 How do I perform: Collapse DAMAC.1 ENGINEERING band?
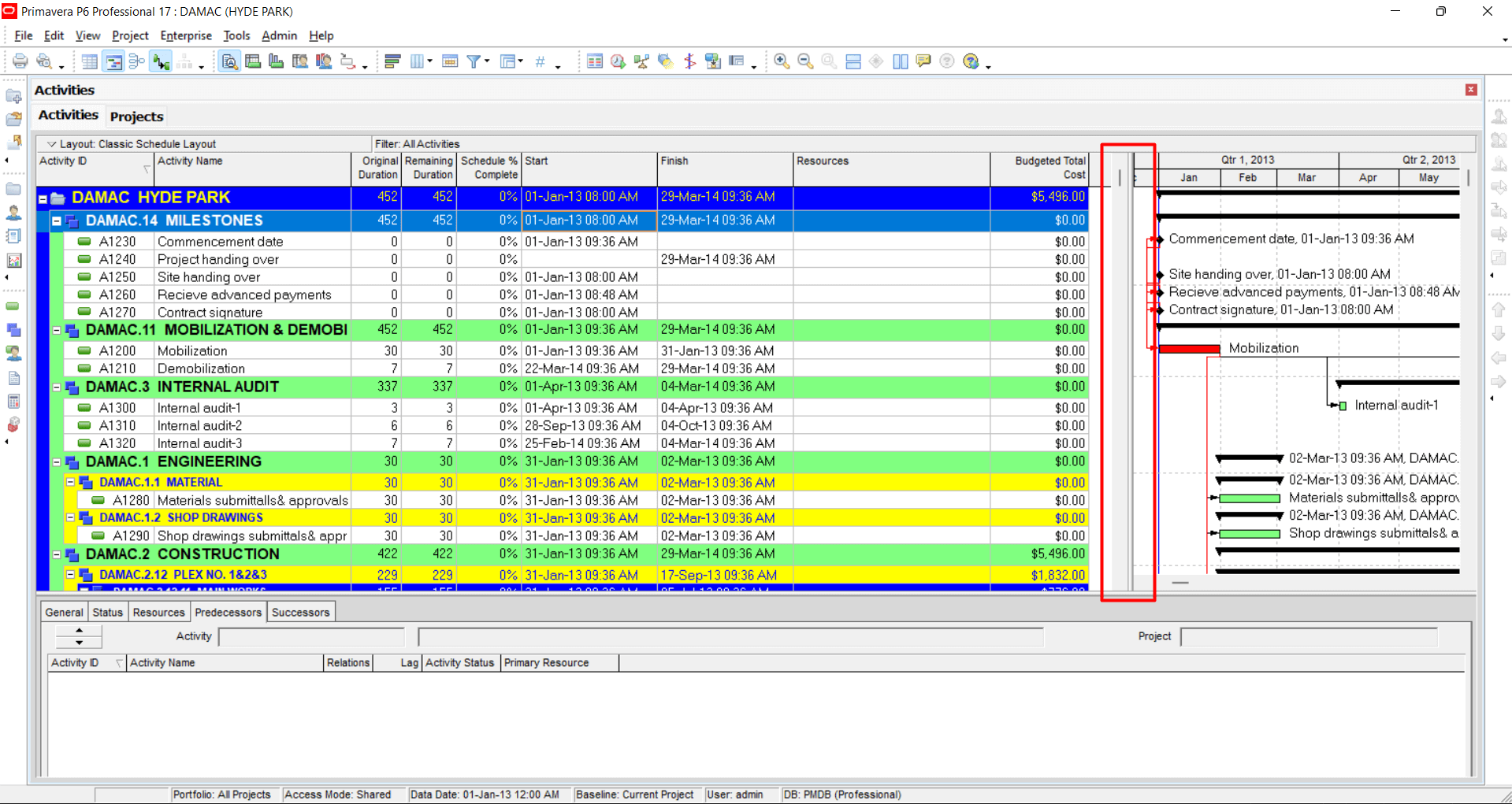[x=57, y=462]
